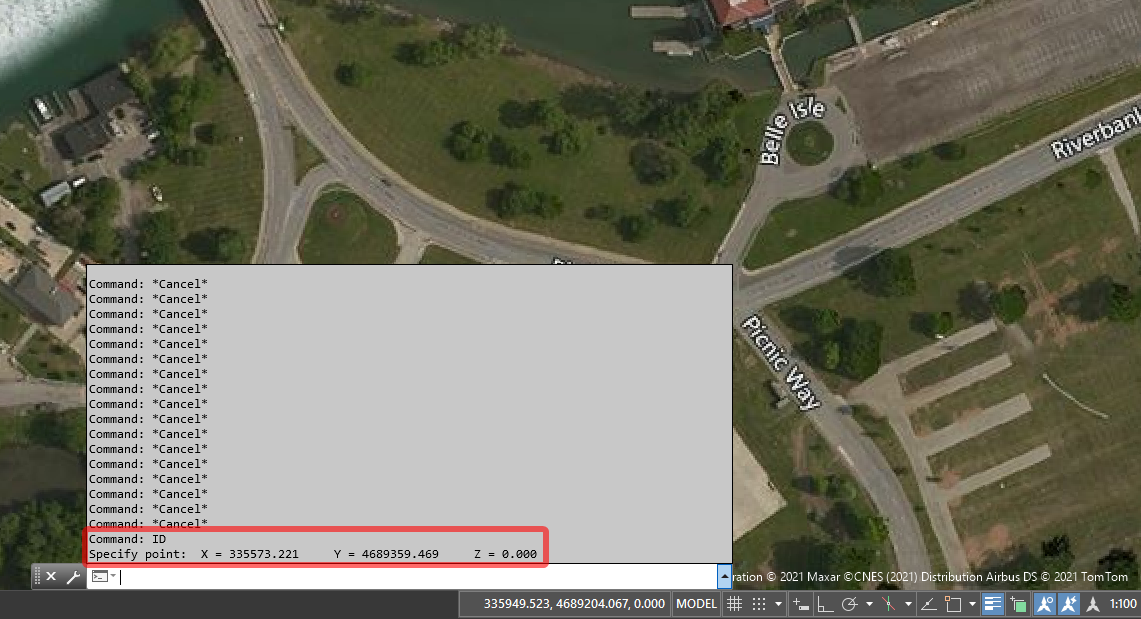This screenshot has width=1141, height=619.
Task: Click the drawing coordinates readout
Action: [x=574, y=604]
